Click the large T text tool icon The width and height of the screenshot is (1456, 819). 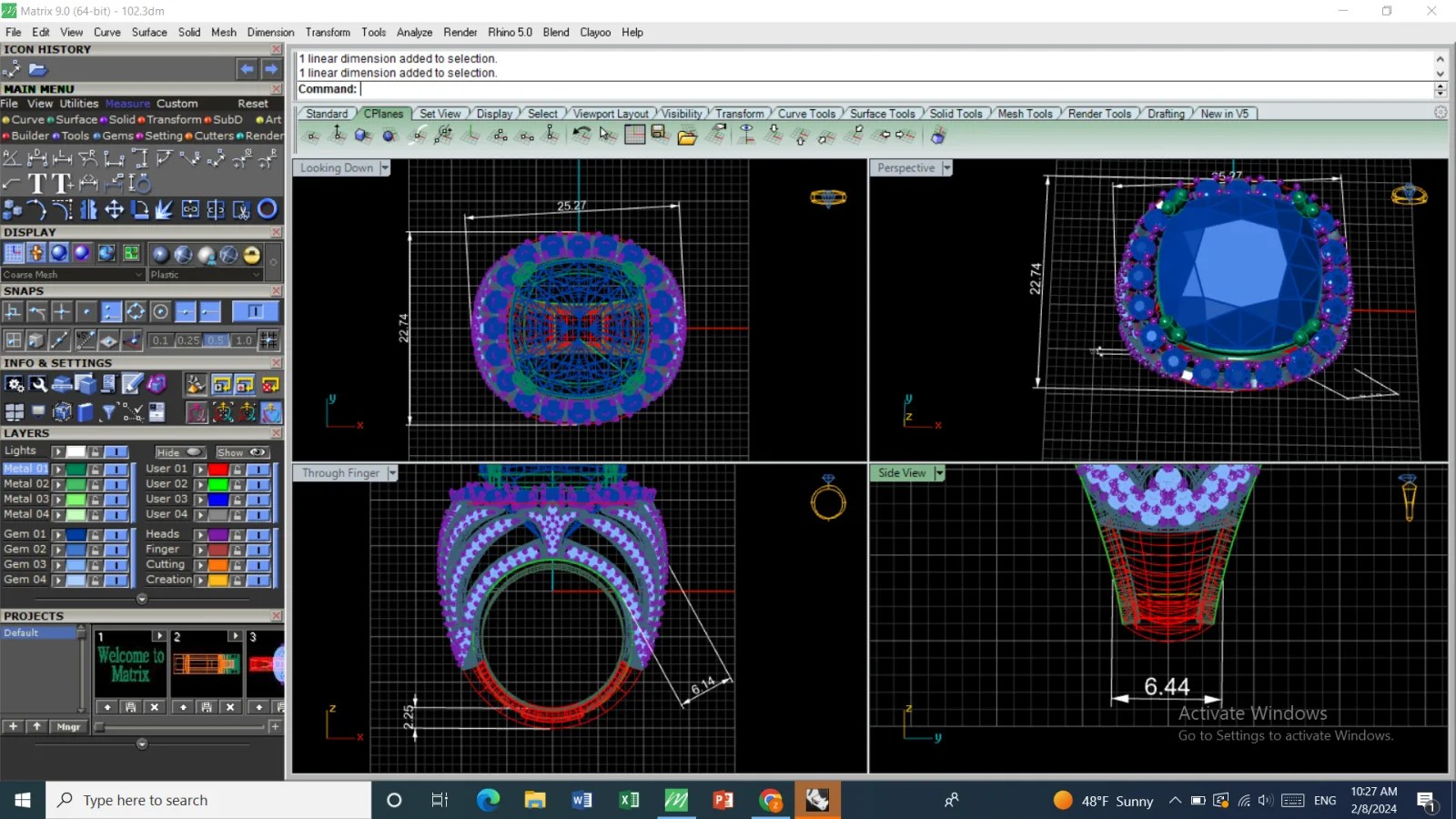click(37, 184)
